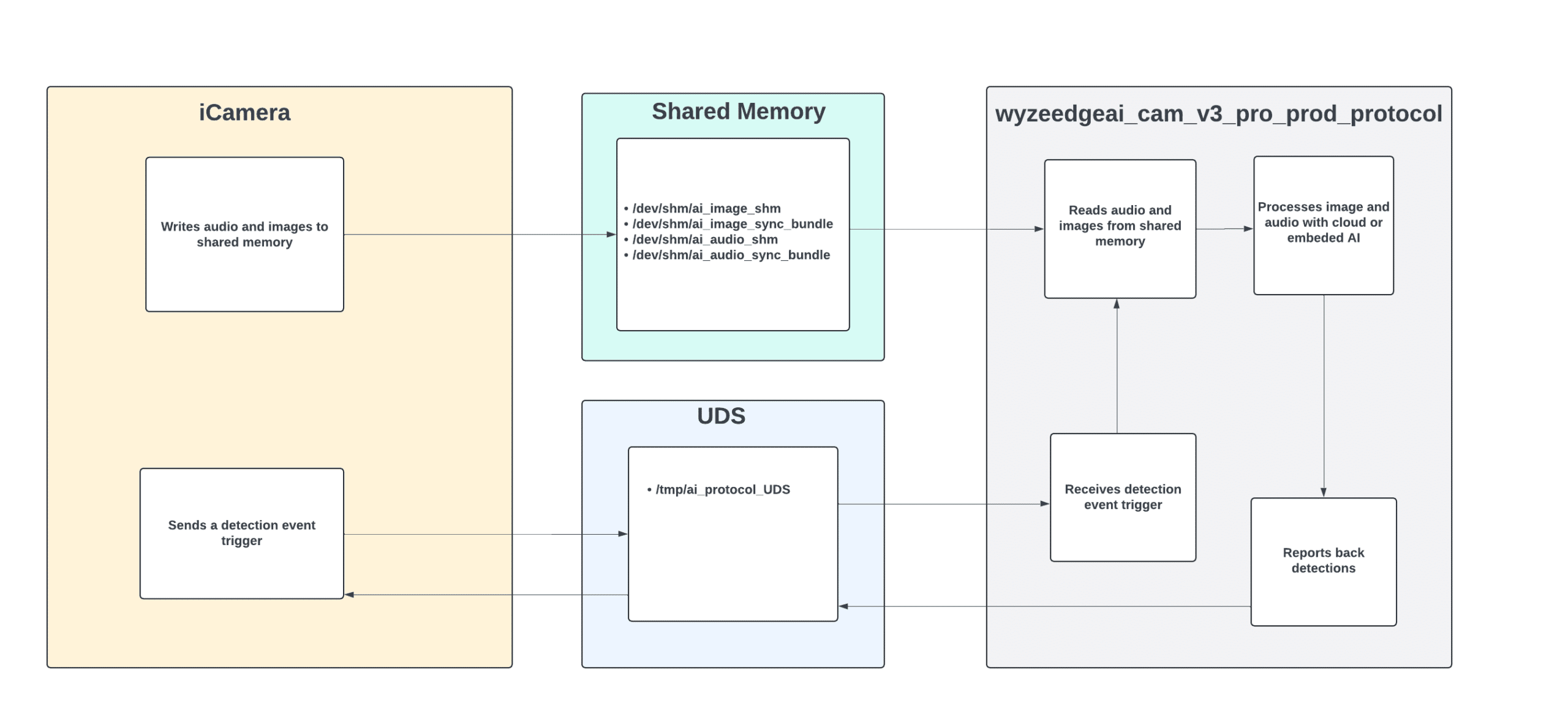Click the /dev/shm/ai_audio_shm entry
This screenshot has width=1568, height=727.
click(704, 239)
